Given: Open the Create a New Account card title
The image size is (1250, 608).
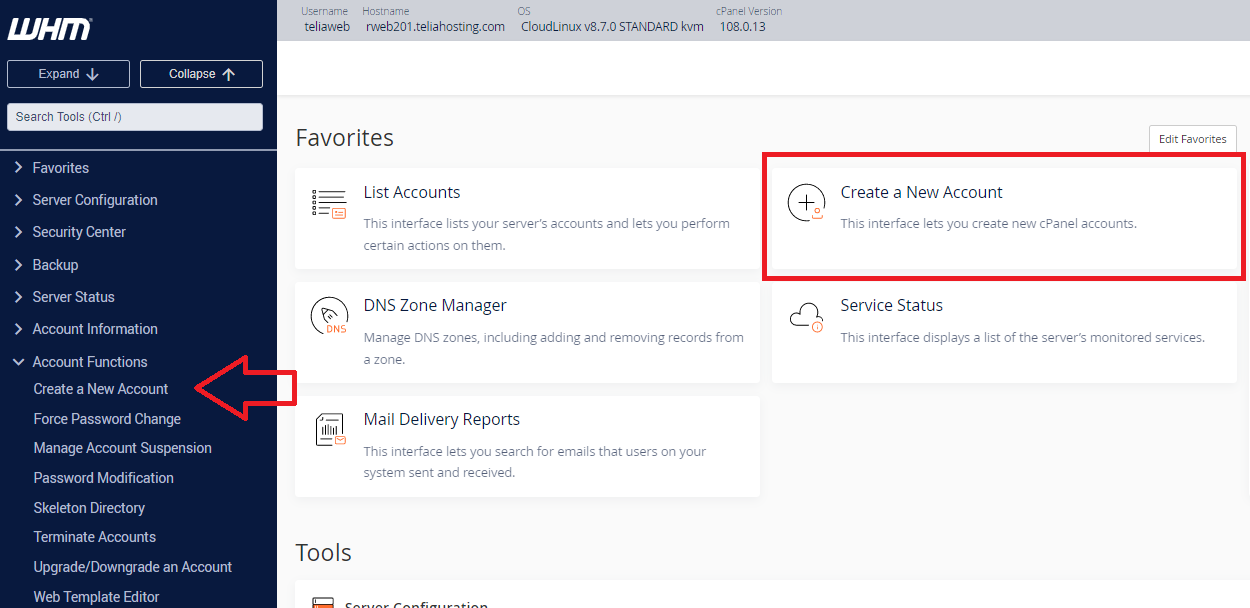Looking at the screenshot, I should tap(921, 192).
